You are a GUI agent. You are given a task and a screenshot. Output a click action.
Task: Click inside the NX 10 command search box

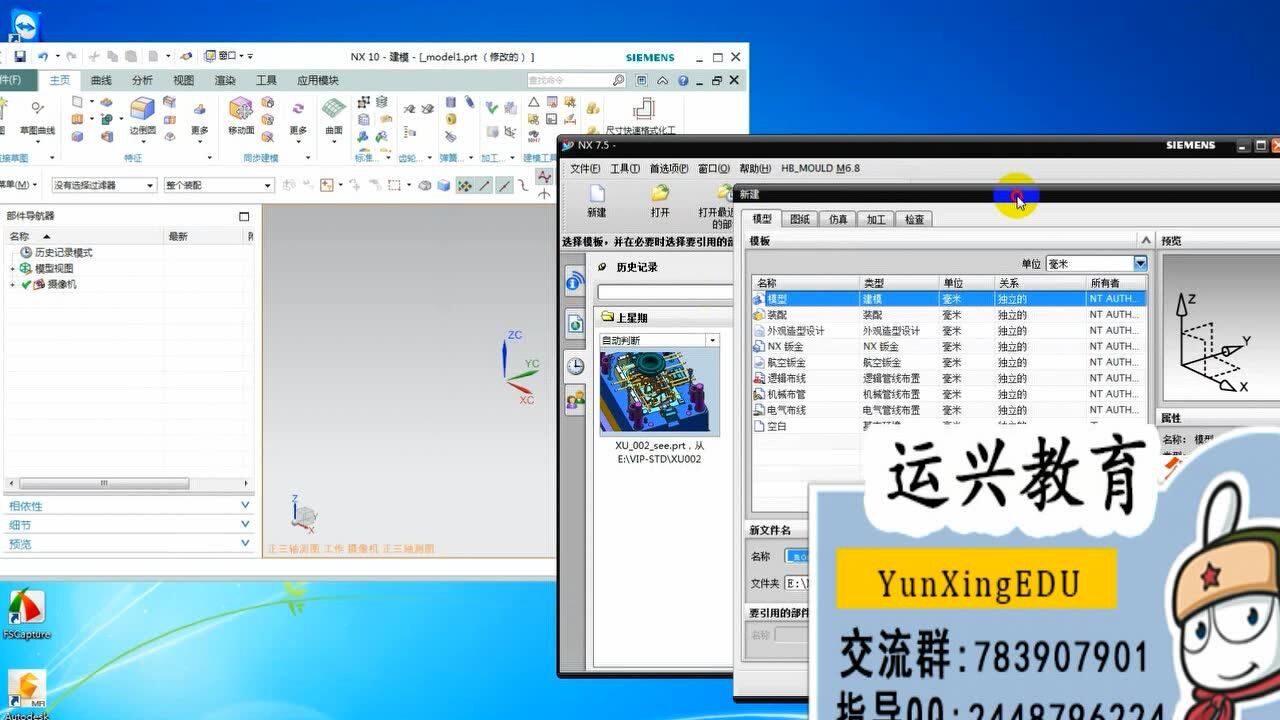click(570, 80)
